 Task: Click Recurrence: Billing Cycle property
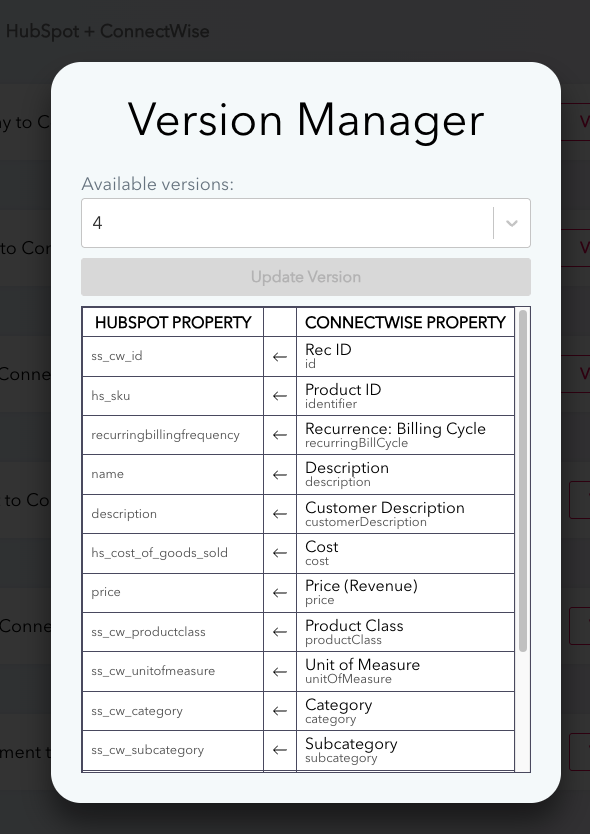[405, 435]
